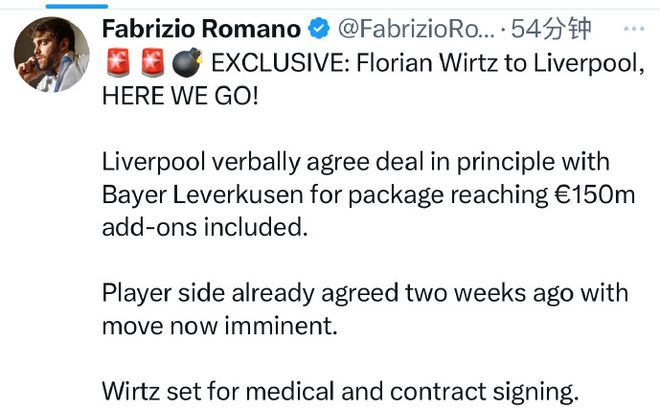Click the "add-ons included." line

(x=201, y=227)
